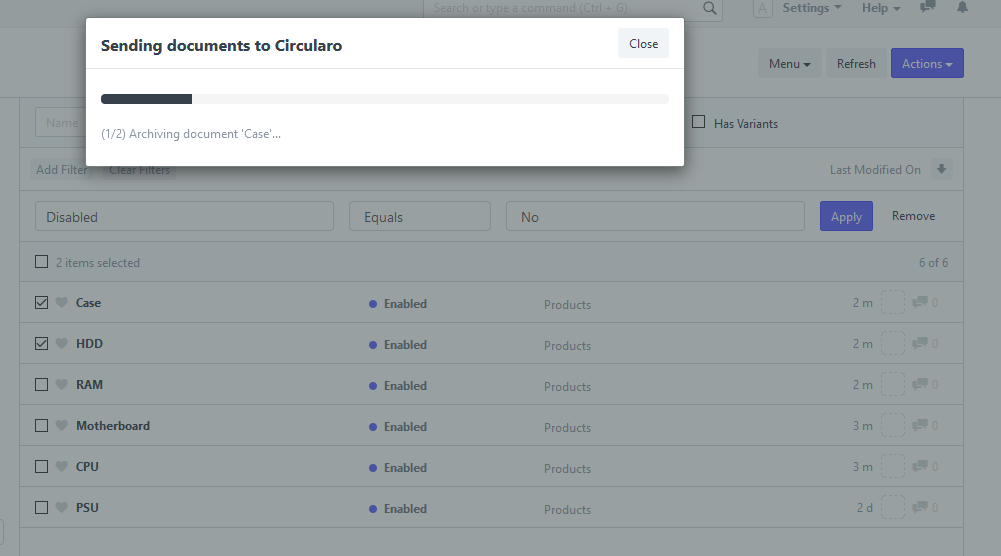The width and height of the screenshot is (1001, 556).
Task: Toggle the select-all items checkbox
Action: [41, 262]
